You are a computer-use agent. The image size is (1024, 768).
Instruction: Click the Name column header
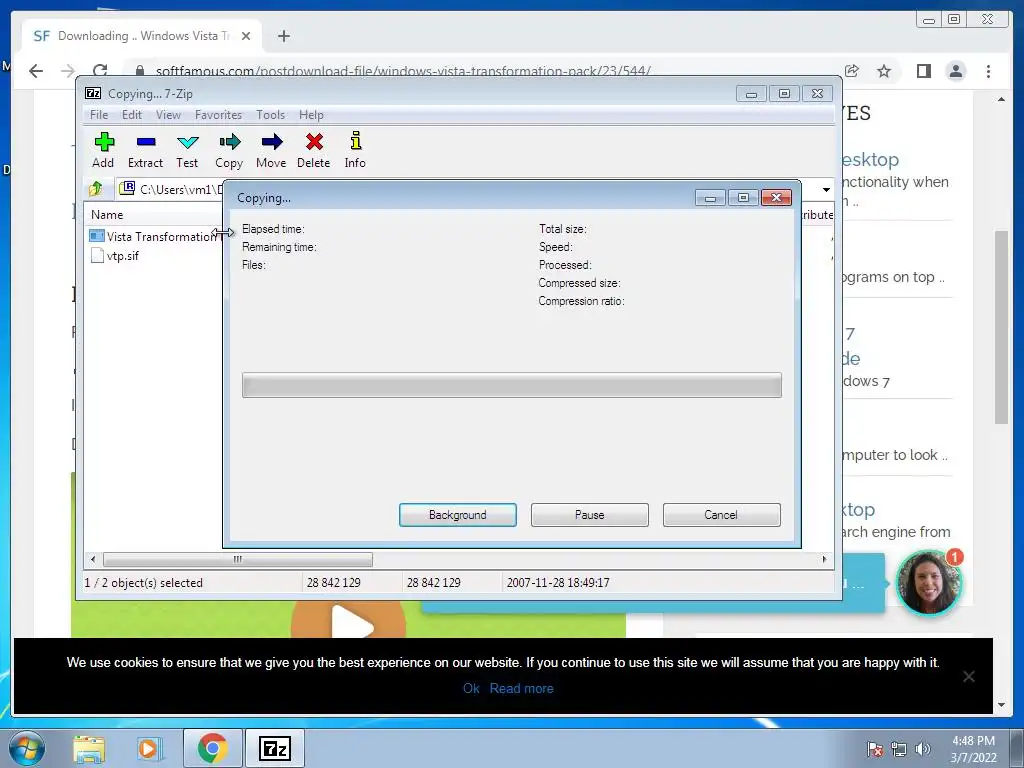[107, 215]
